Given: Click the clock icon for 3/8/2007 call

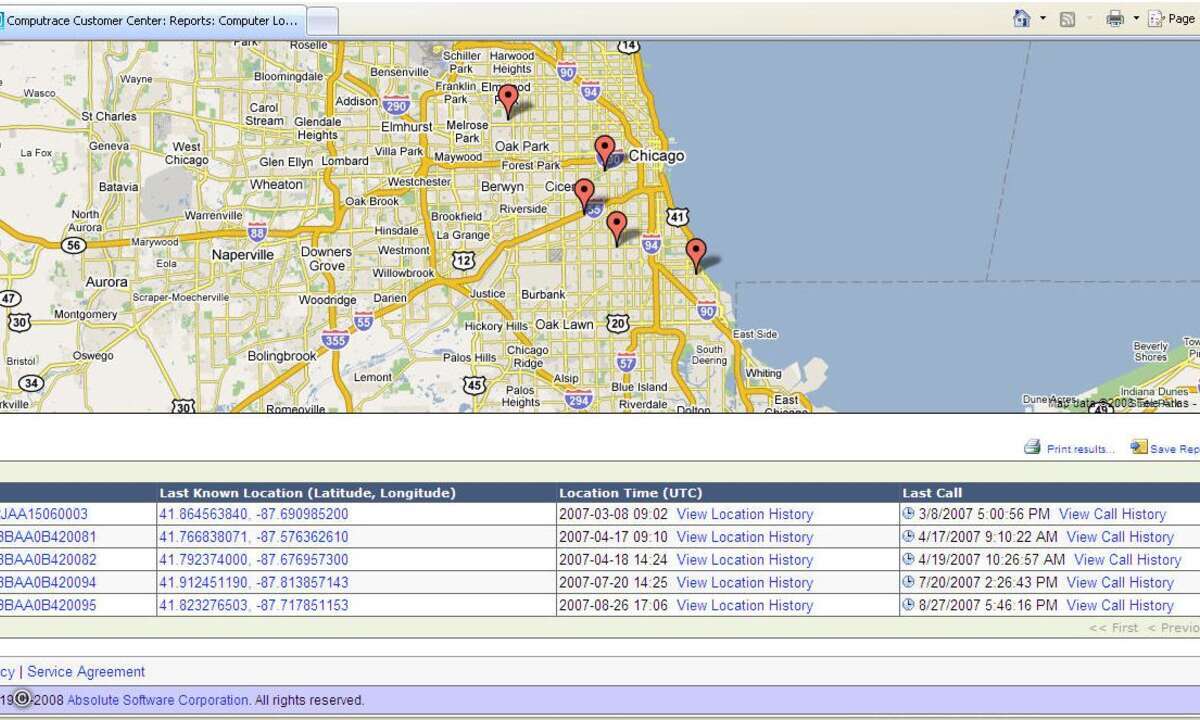Looking at the screenshot, I should click(908, 514).
